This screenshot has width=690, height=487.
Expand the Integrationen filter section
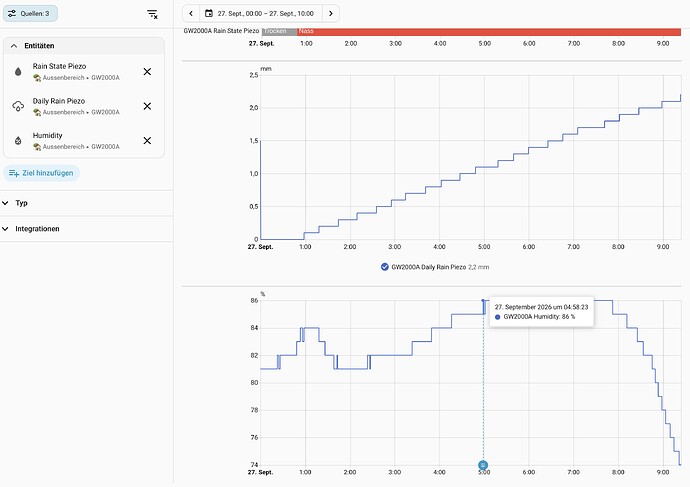pyautogui.click(x=86, y=229)
